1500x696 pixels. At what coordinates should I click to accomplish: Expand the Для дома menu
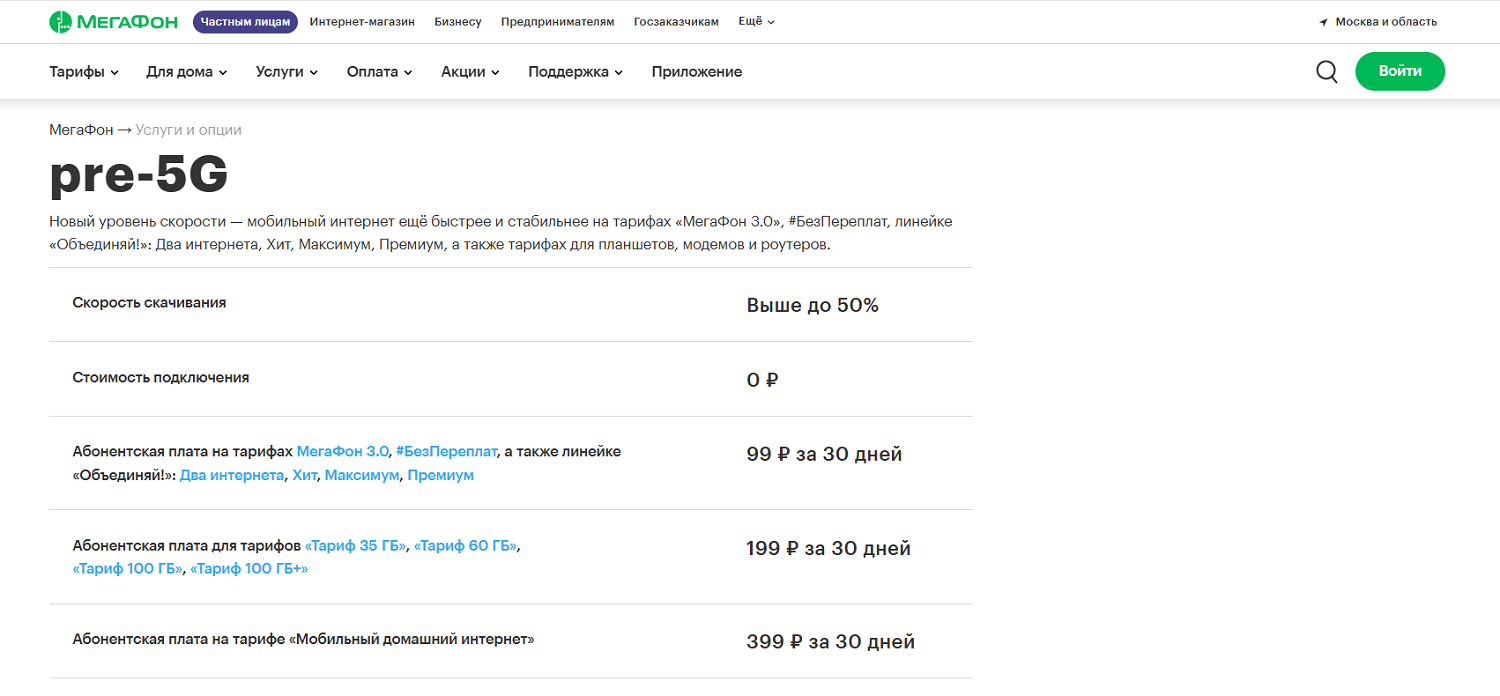click(187, 72)
